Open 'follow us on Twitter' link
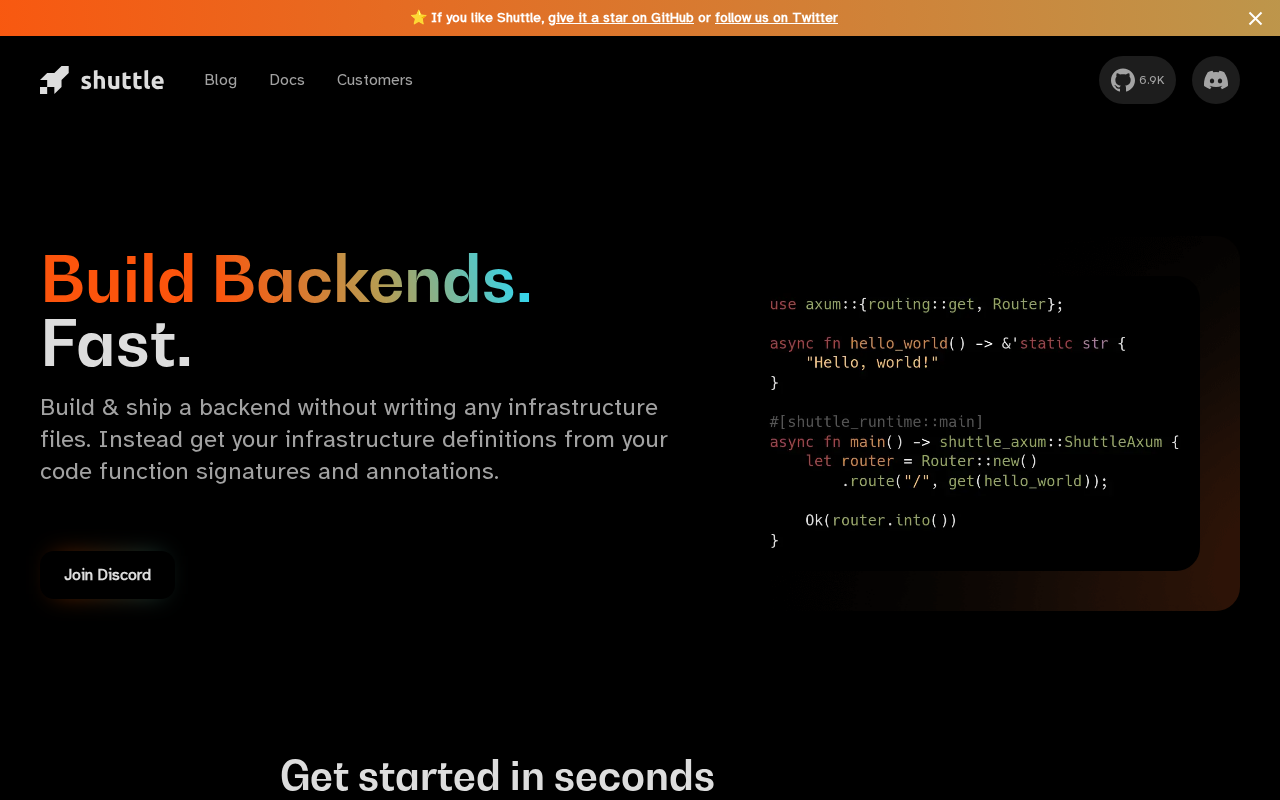 click(776, 17)
